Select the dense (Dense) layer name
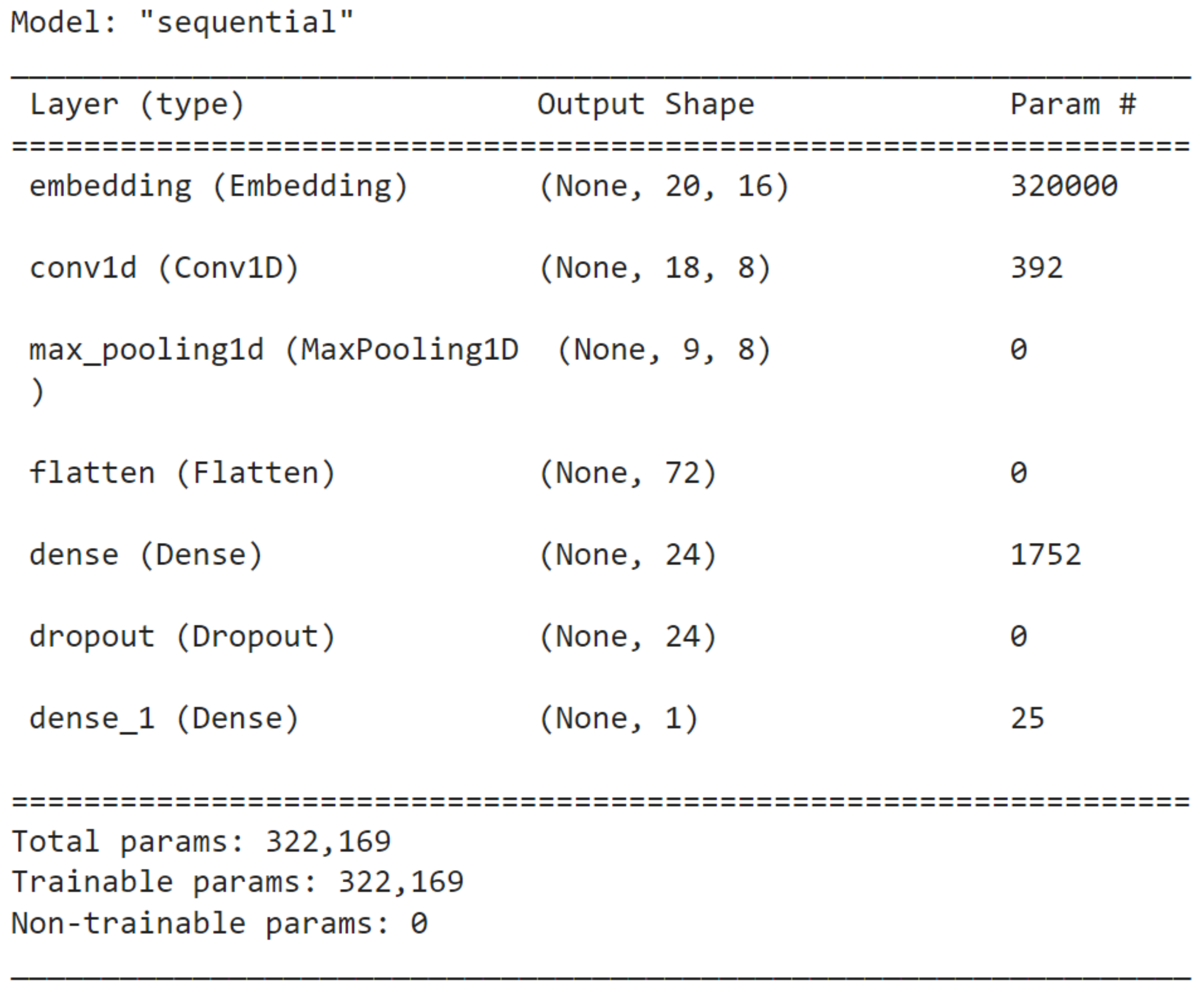Screen dimensions: 1204x991 [145, 555]
